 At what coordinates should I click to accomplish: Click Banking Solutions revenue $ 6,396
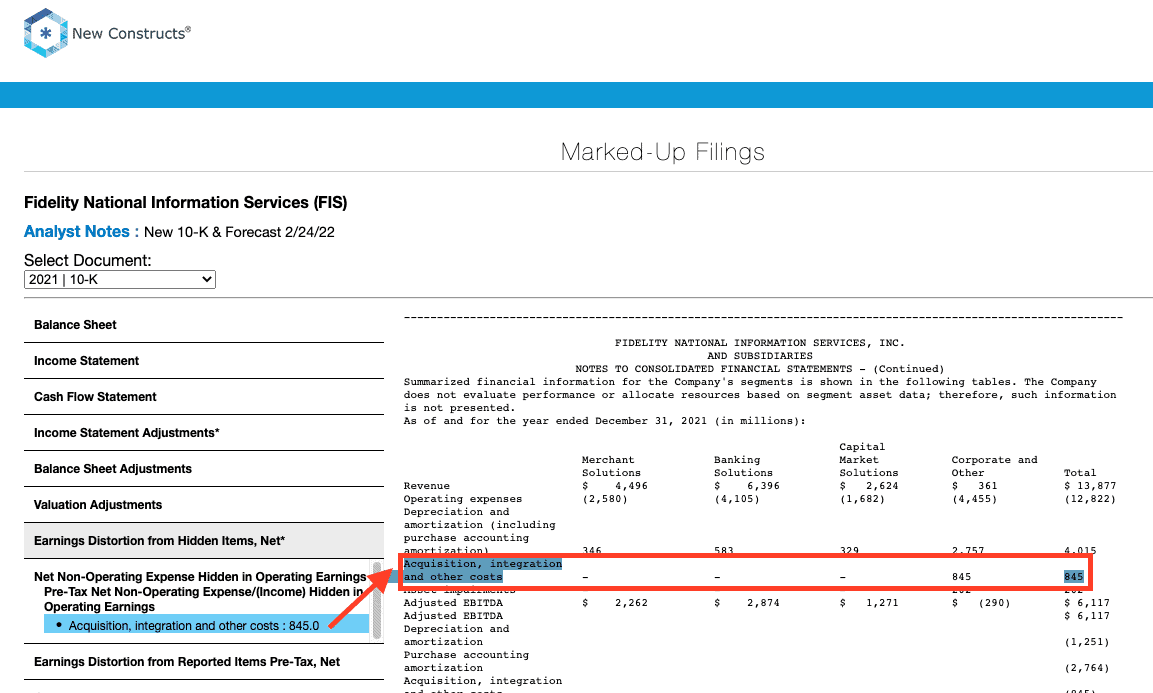(x=746, y=486)
